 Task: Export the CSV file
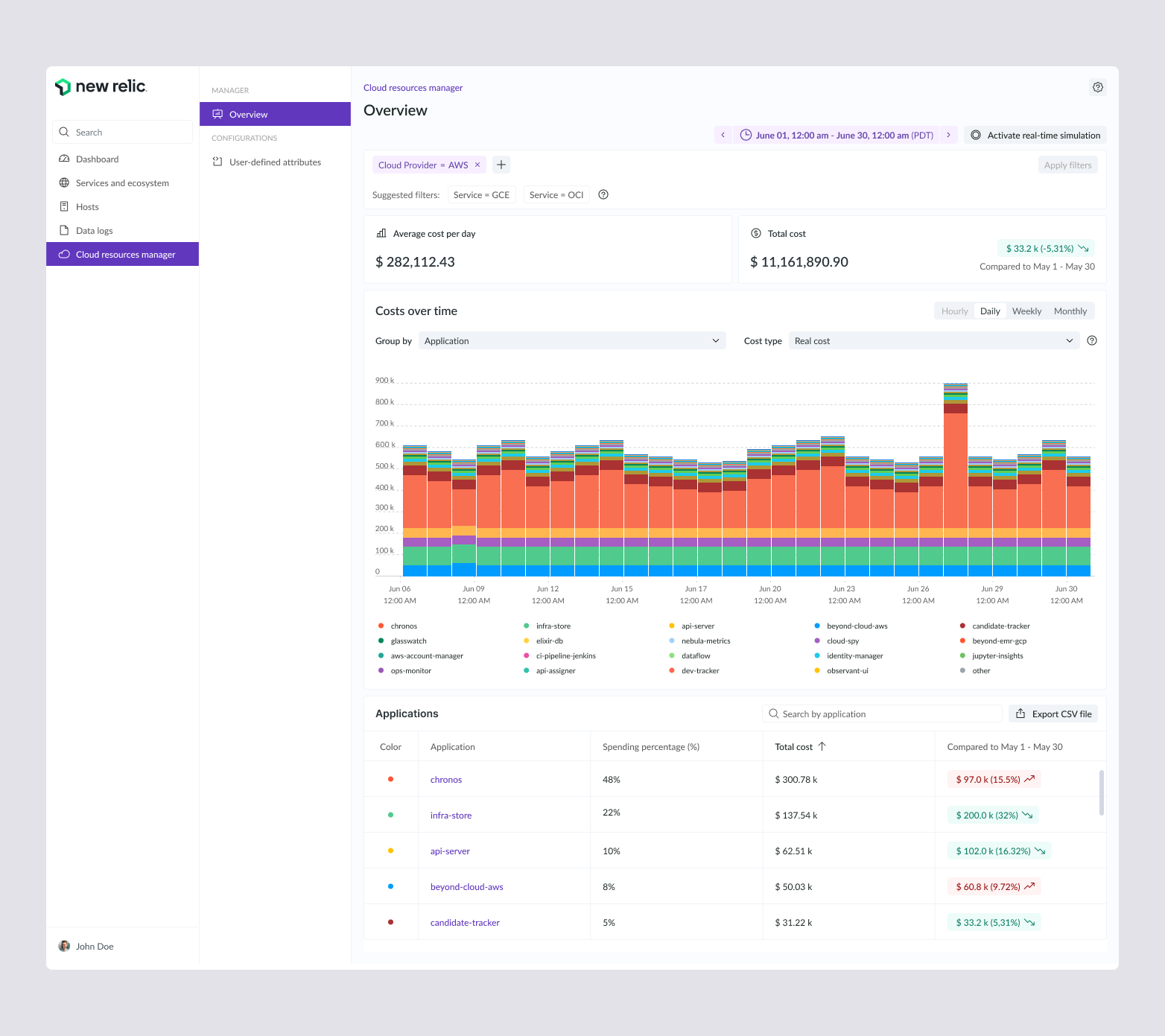(x=1053, y=714)
